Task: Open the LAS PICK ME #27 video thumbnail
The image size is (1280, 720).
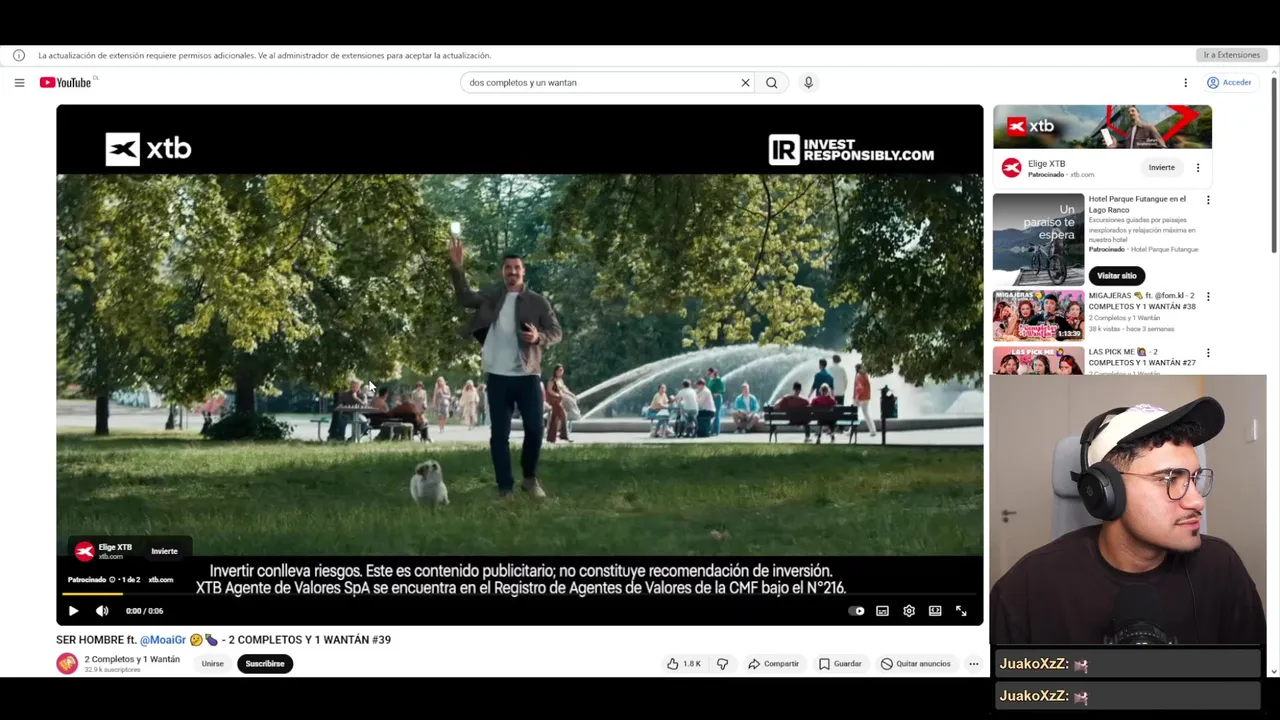Action: click(1038, 361)
